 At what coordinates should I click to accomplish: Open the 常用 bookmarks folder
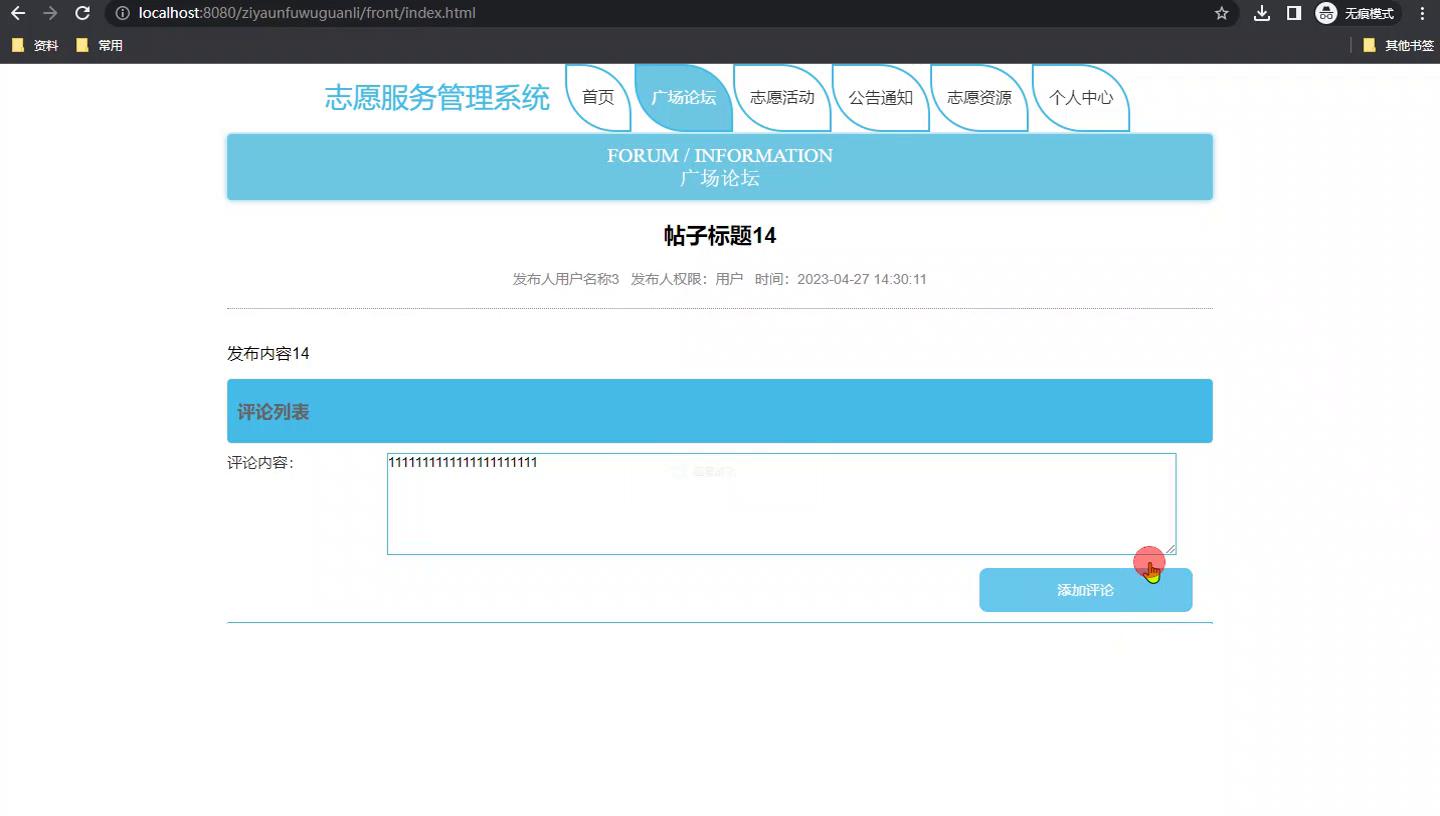pyautogui.click(x=99, y=45)
